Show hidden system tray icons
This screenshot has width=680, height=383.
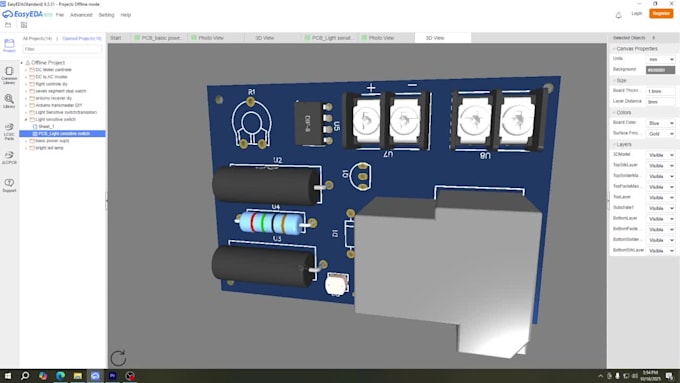(x=601, y=376)
